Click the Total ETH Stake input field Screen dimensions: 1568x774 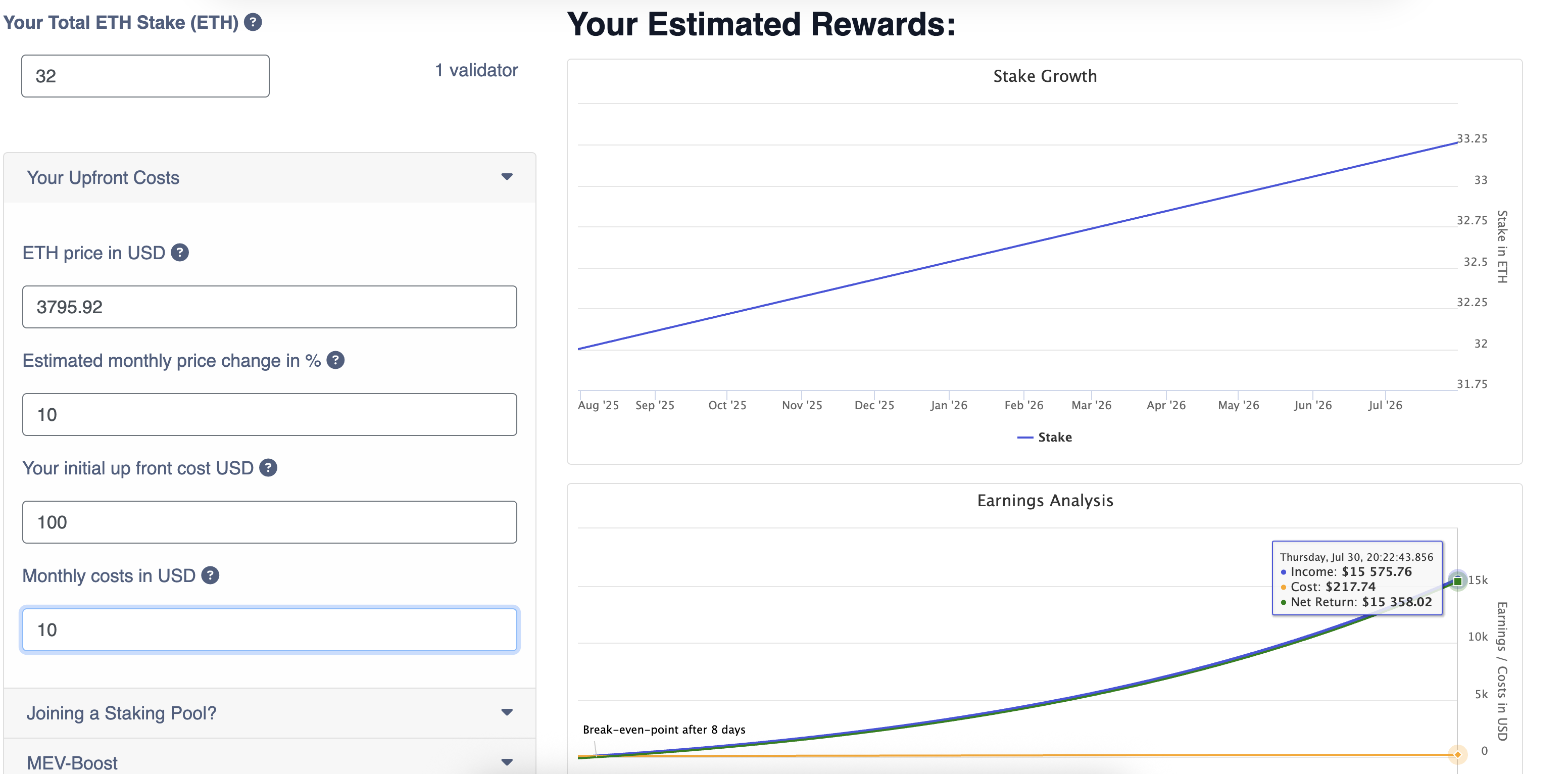145,76
